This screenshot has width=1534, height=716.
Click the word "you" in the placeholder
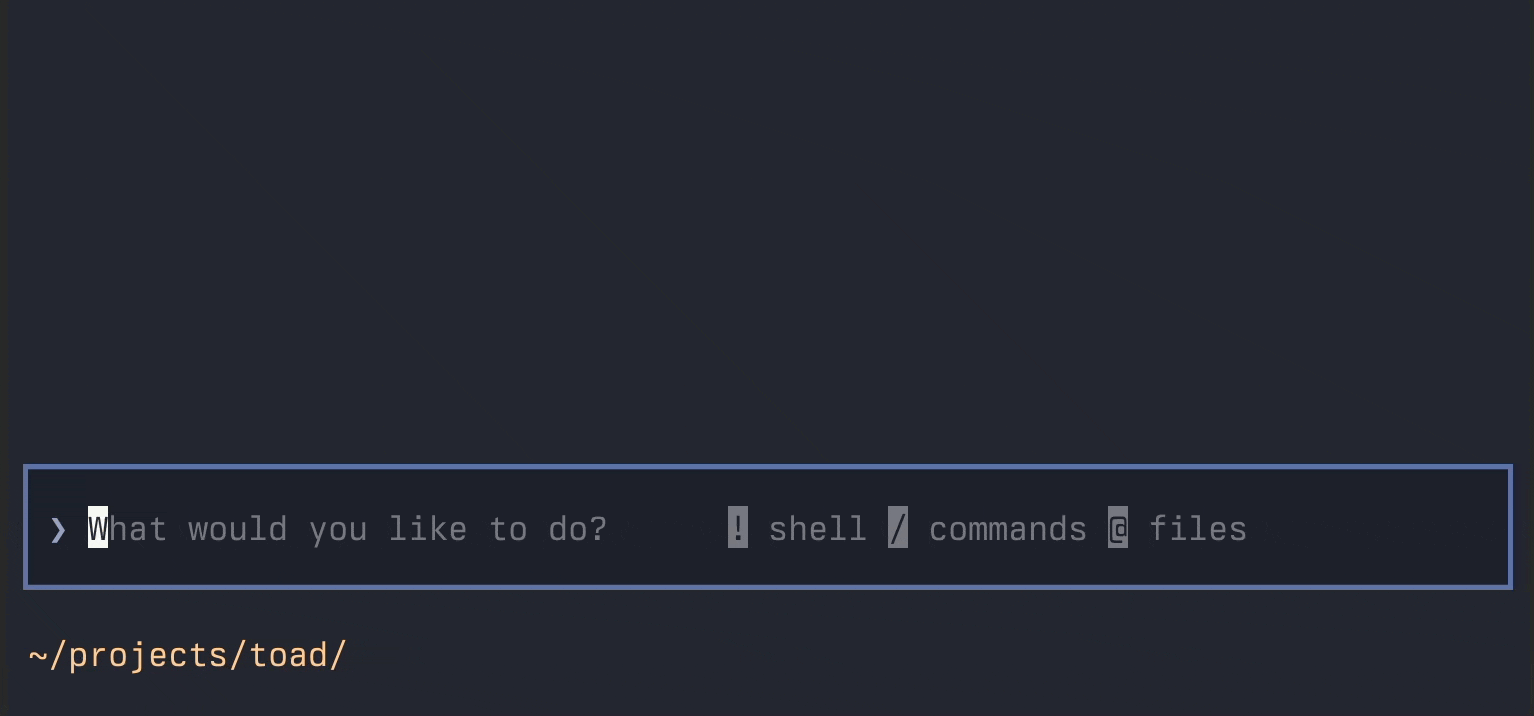coord(338,530)
